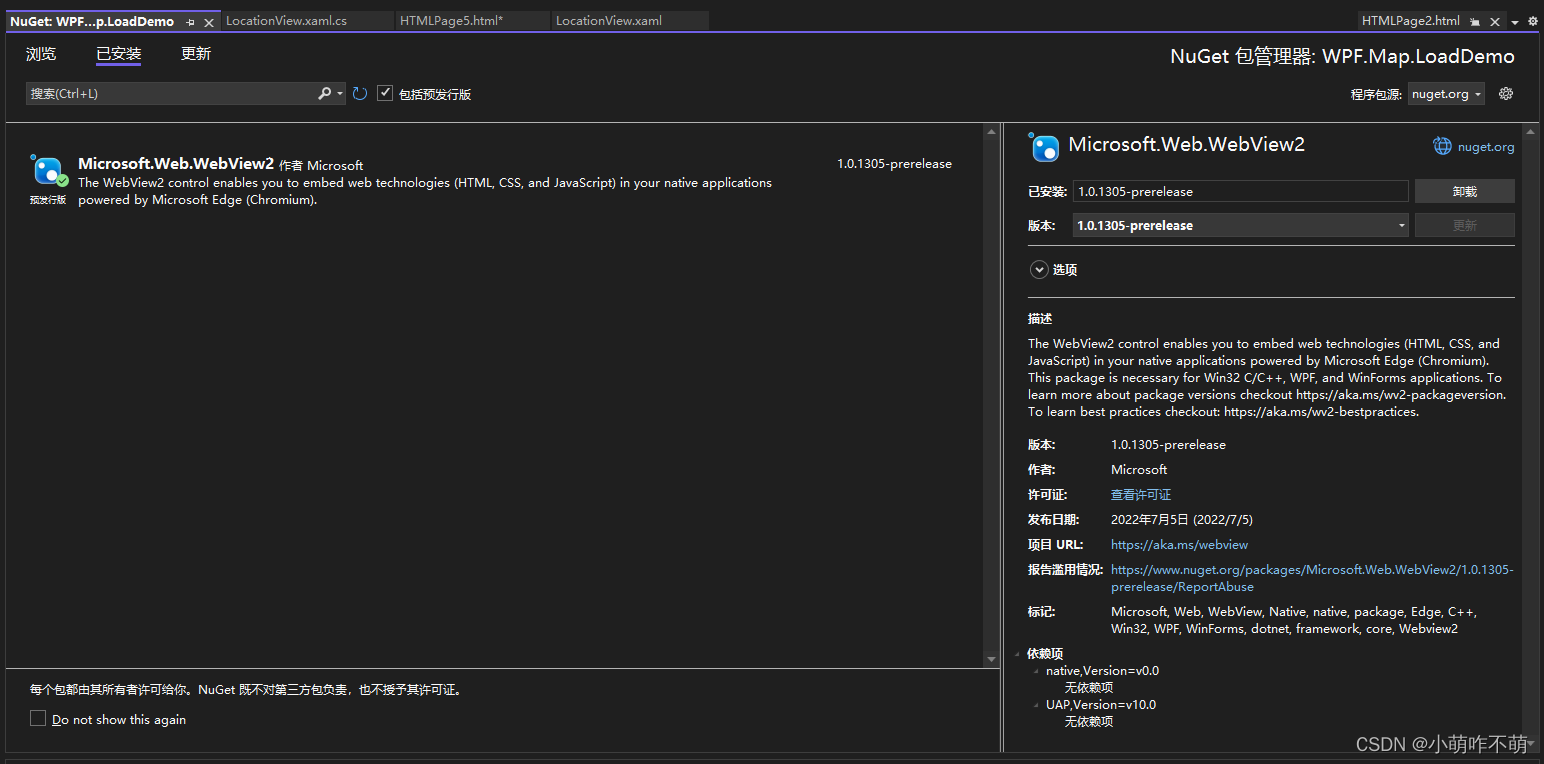The image size is (1544, 764).
Task: Click the 发布日期 value 2022年7月5日
Action: tap(1182, 520)
